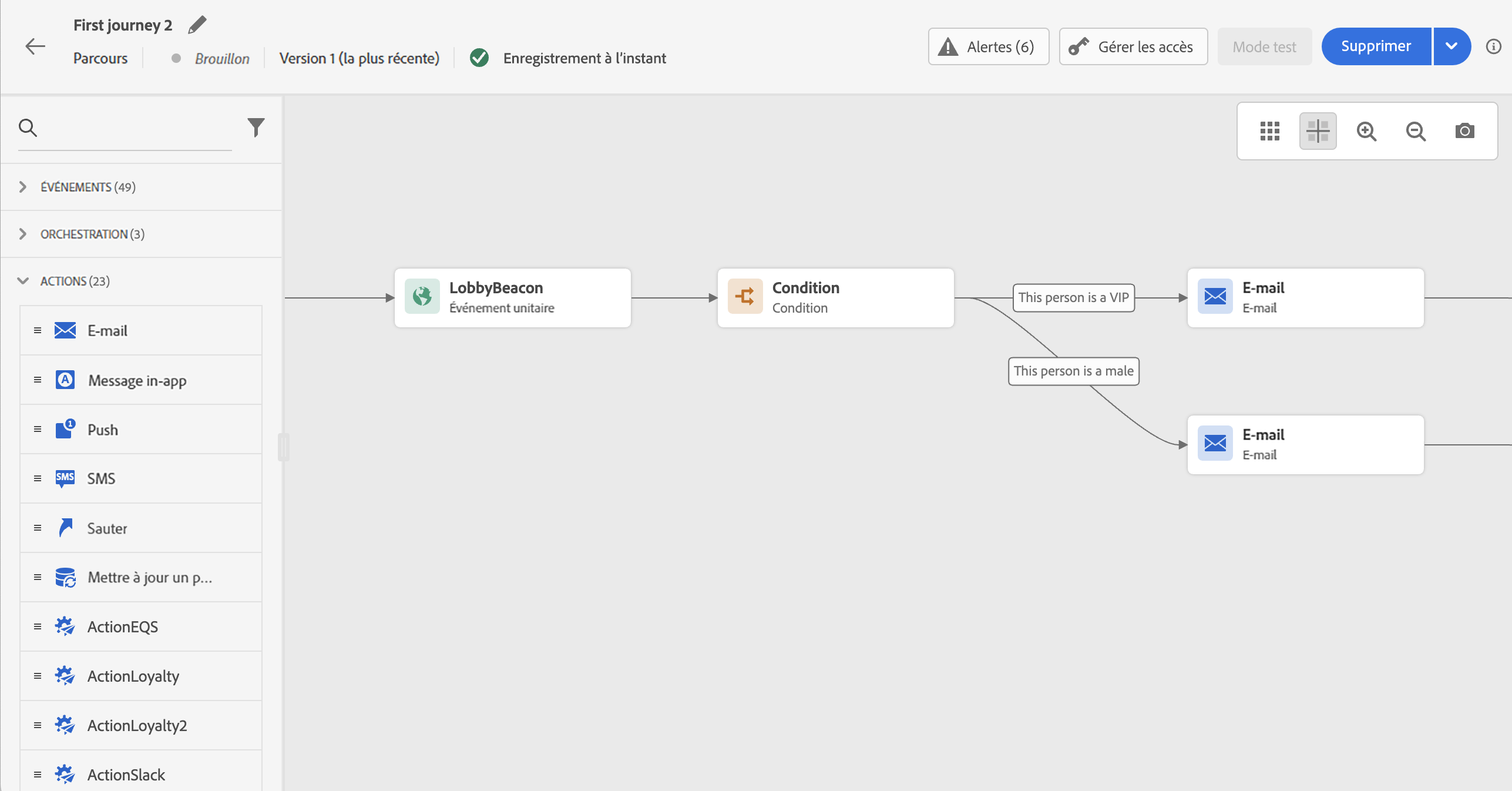1512x791 pixels.
Task: Click Gérer les accès button
Action: (x=1133, y=46)
